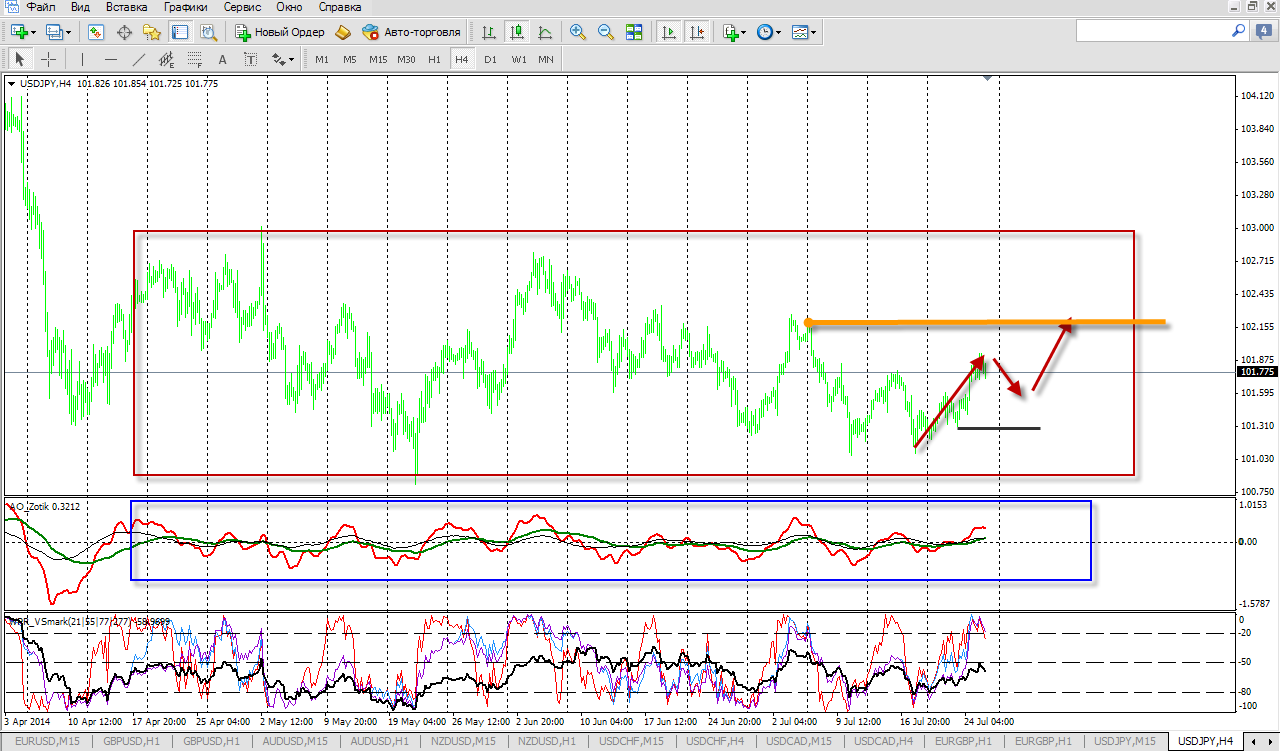
Task: Switch timeframe to D1
Action: 490,59
